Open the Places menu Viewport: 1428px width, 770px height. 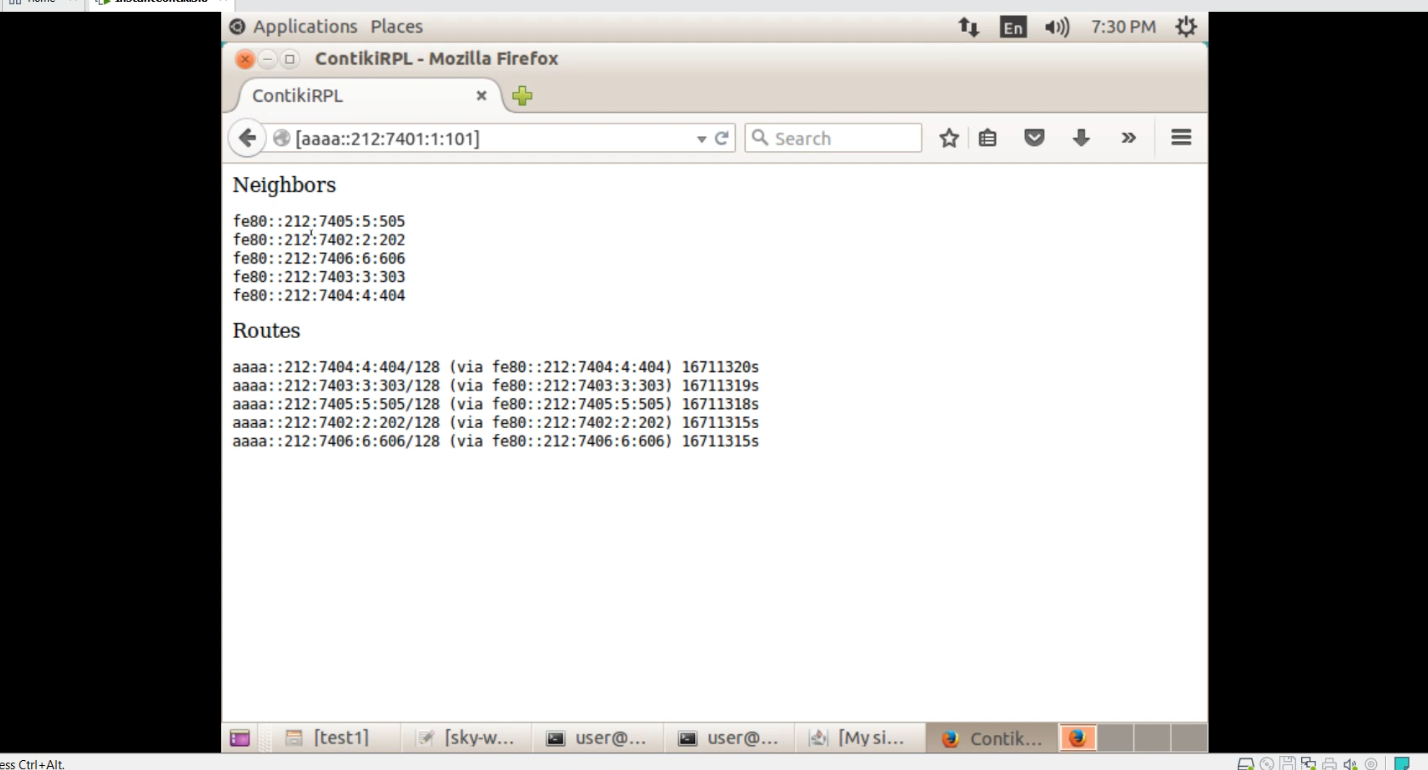pyautogui.click(x=397, y=27)
